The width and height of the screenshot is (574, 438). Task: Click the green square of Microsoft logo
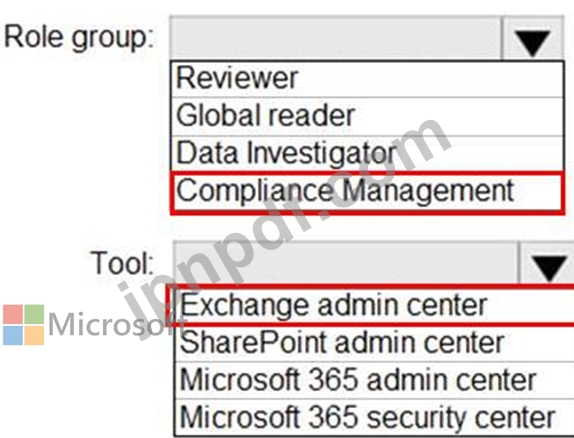click(34, 314)
